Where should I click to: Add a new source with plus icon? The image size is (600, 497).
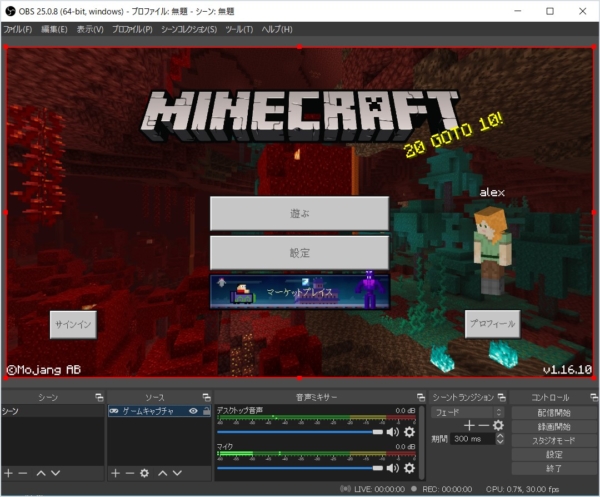click(115, 473)
